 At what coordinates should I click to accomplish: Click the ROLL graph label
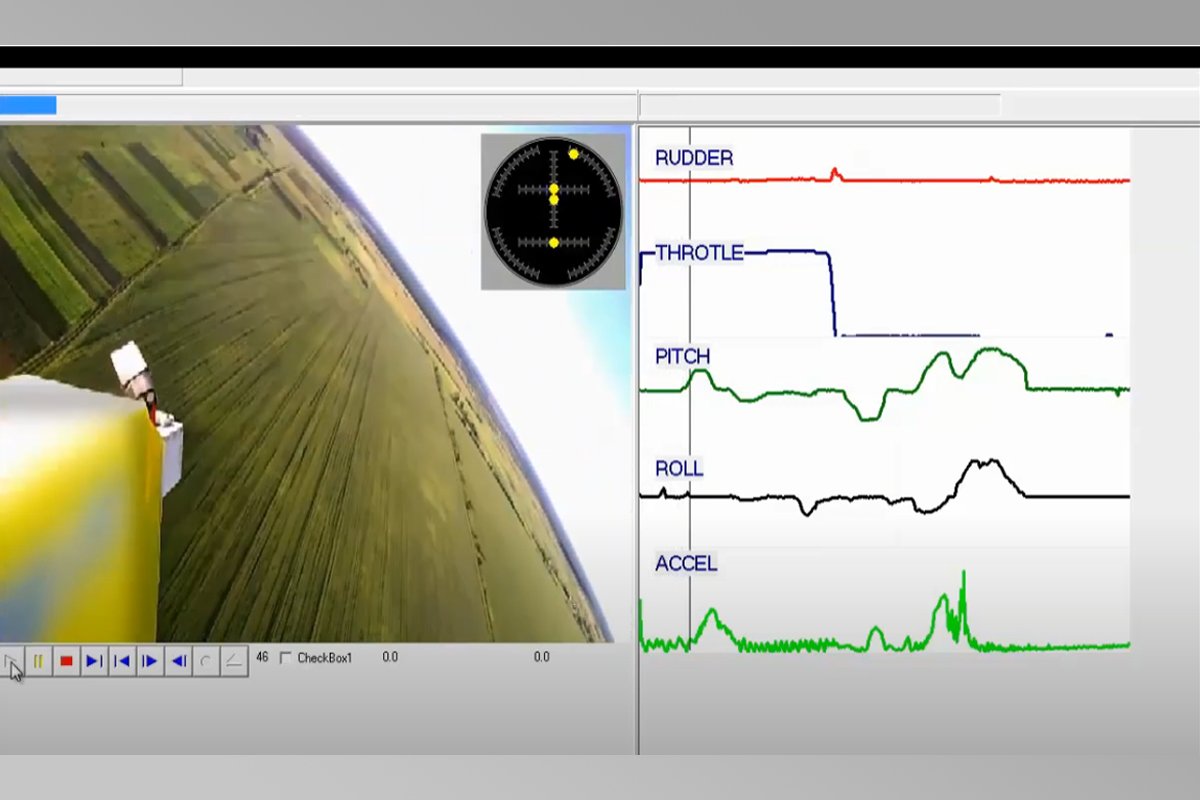679,469
